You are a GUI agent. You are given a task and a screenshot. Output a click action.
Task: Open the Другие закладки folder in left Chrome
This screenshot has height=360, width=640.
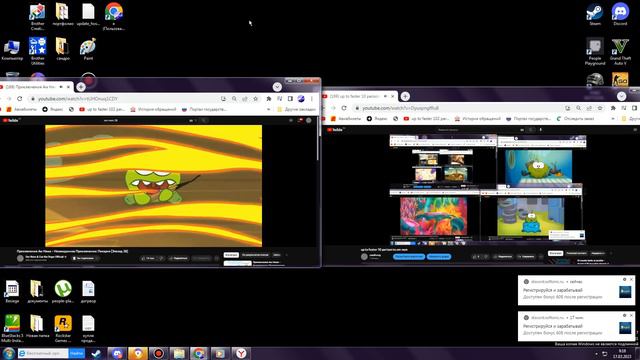[296, 109]
